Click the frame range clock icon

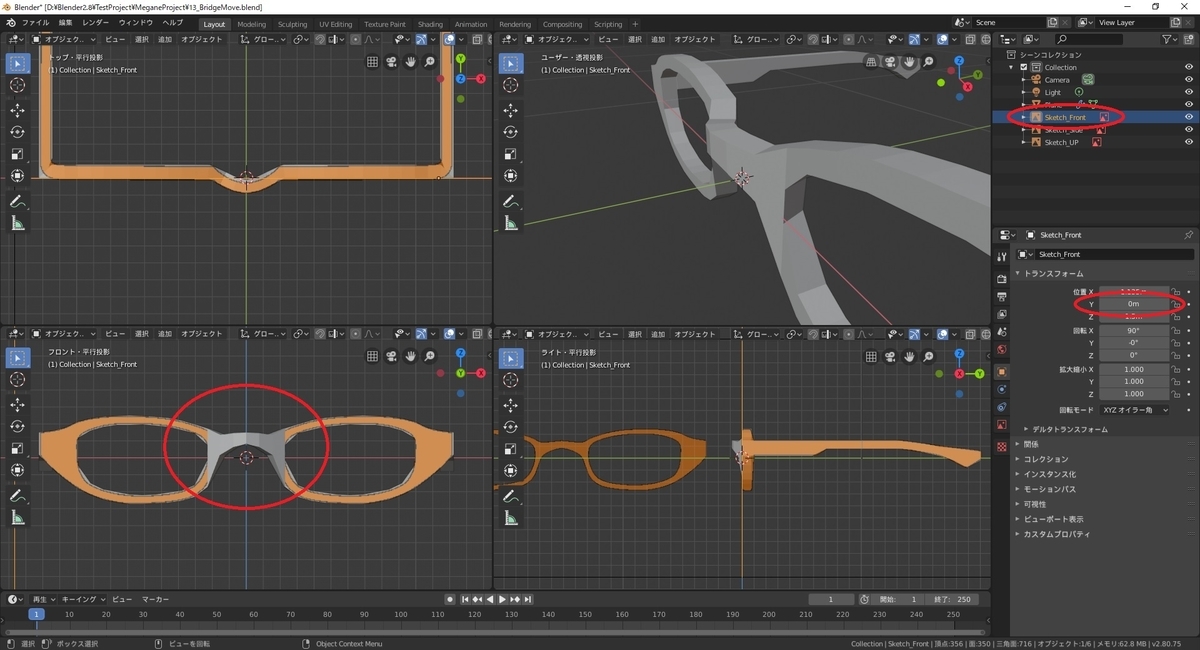tap(864, 599)
